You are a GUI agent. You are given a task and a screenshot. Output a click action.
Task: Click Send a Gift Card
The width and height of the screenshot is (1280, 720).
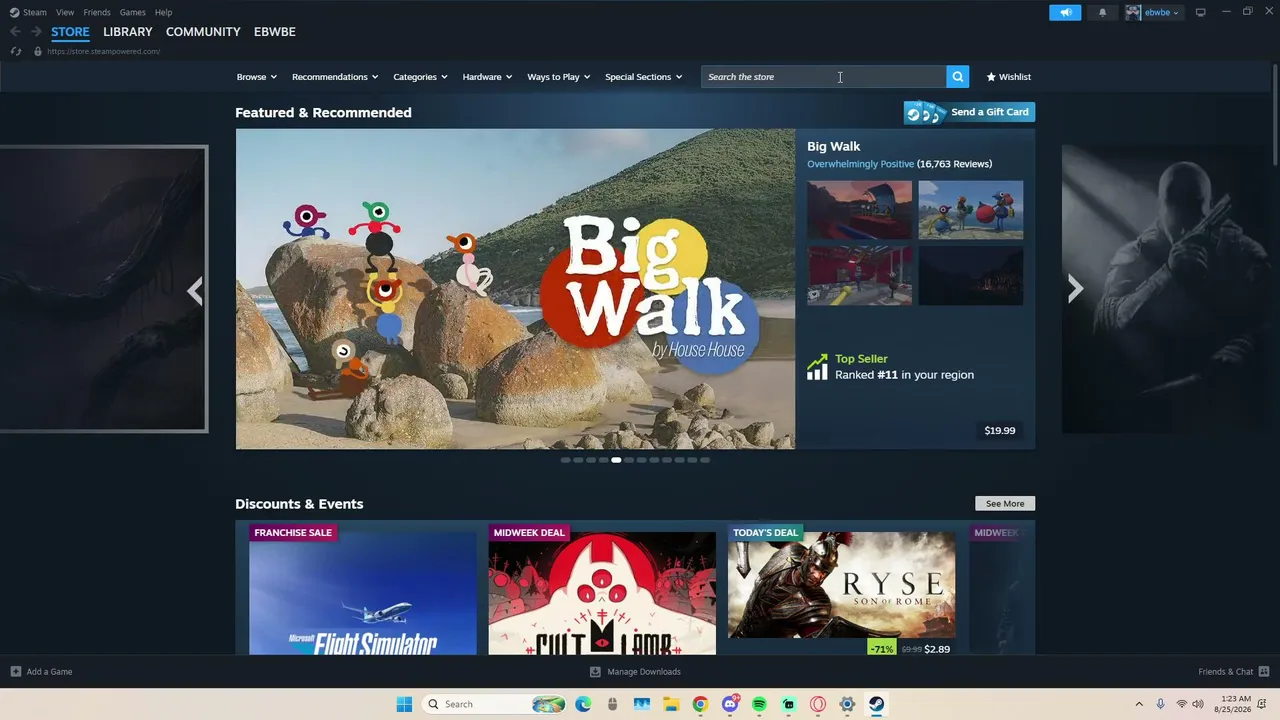tap(969, 112)
